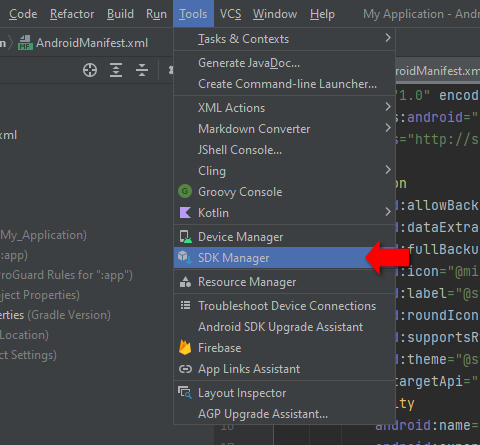The height and width of the screenshot is (445, 480).
Task: Click the Kotlin logo icon
Action: [x=185, y=213]
